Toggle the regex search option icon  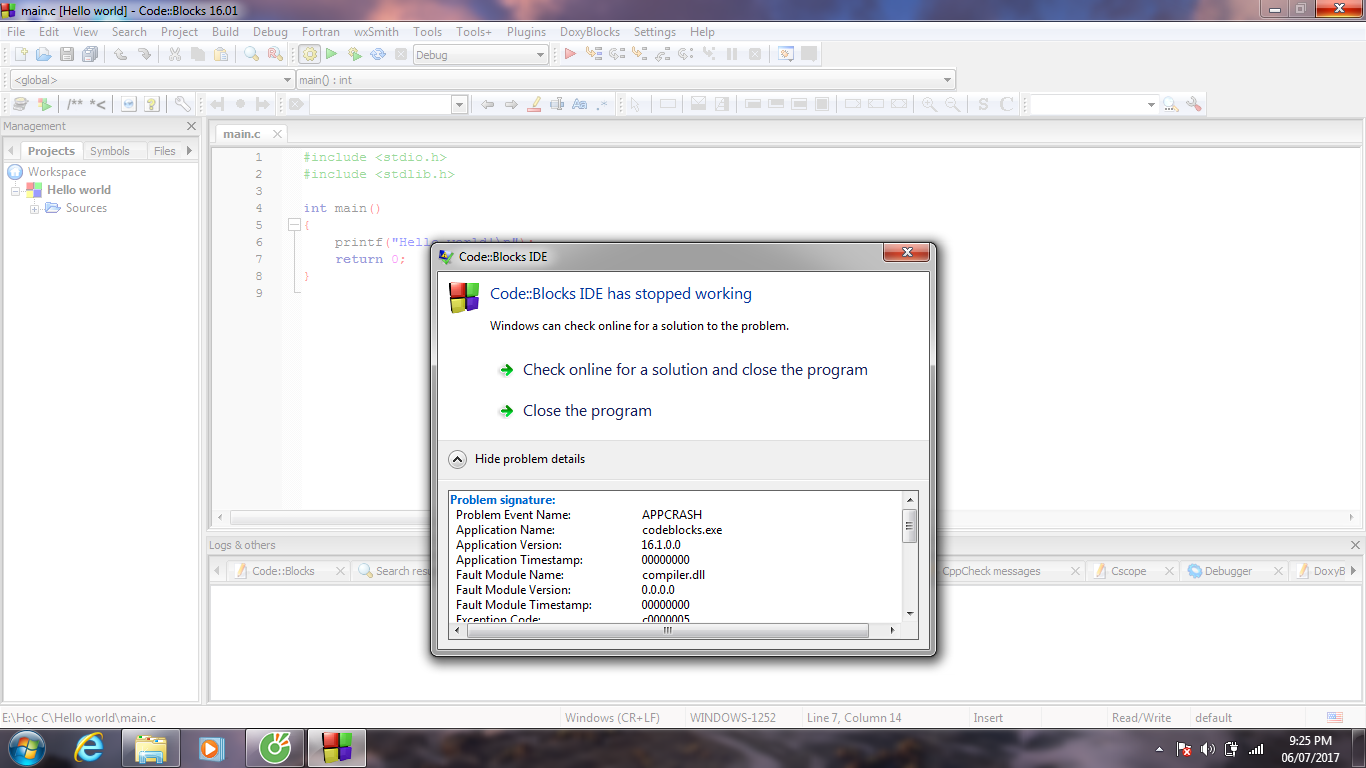coord(602,104)
